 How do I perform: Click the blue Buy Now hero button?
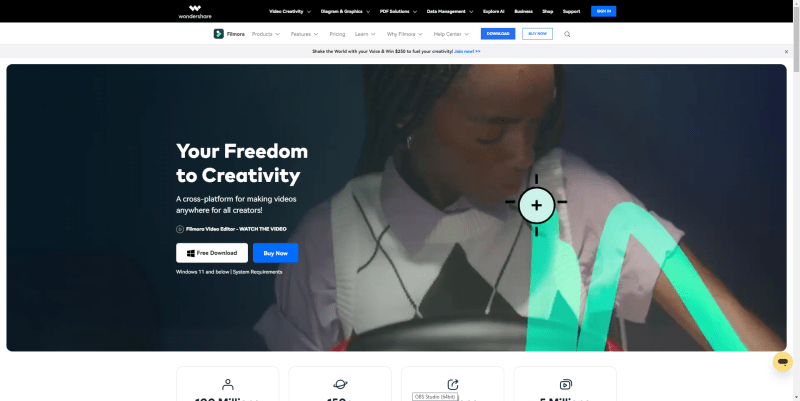tap(276, 253)
